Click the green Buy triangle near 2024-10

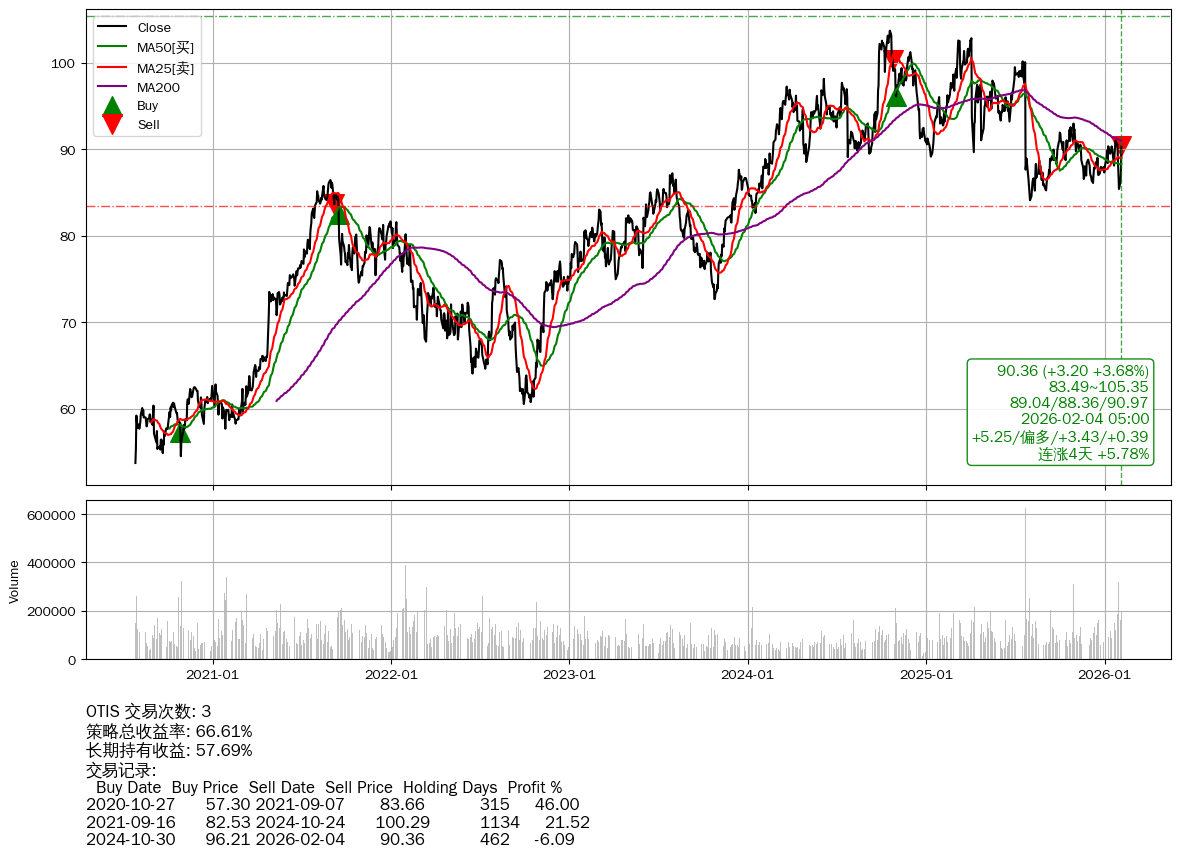896,96
